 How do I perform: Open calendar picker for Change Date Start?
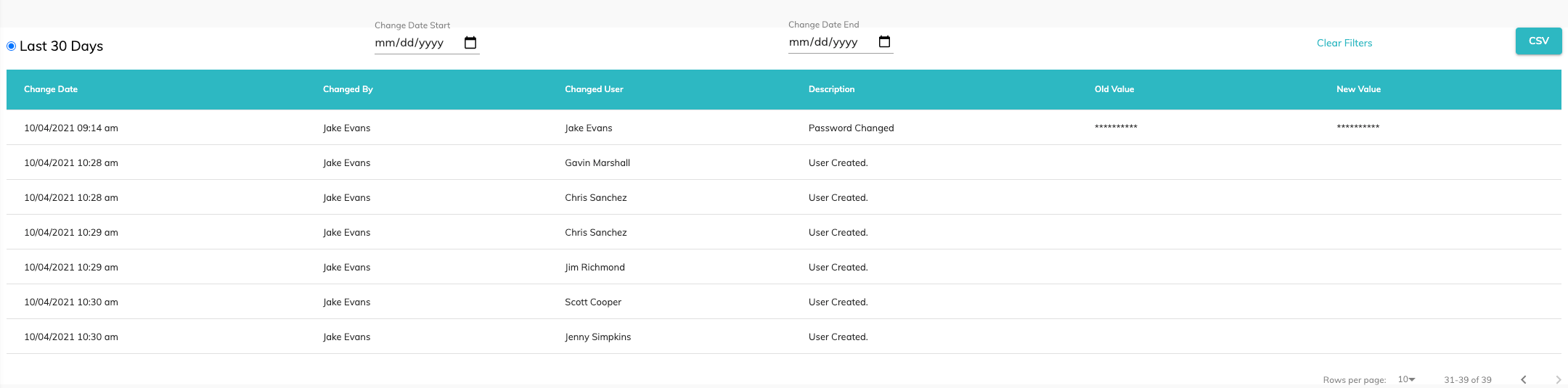click(x=470, y=43)
